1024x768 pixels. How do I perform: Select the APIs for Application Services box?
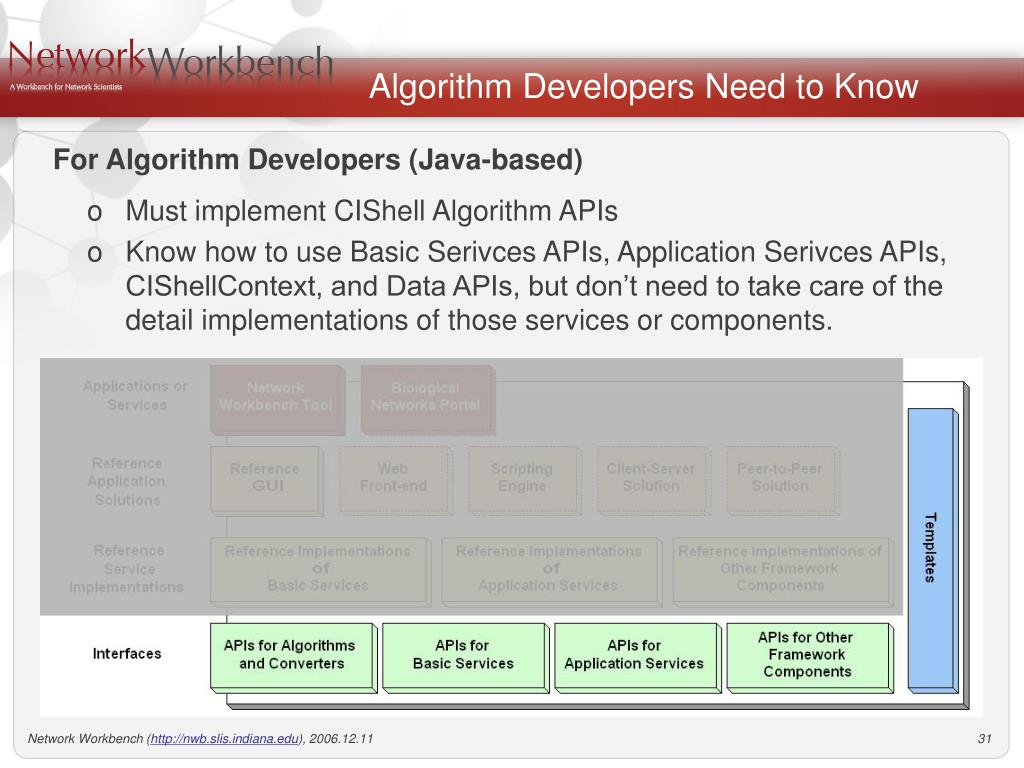coord(637,658)
